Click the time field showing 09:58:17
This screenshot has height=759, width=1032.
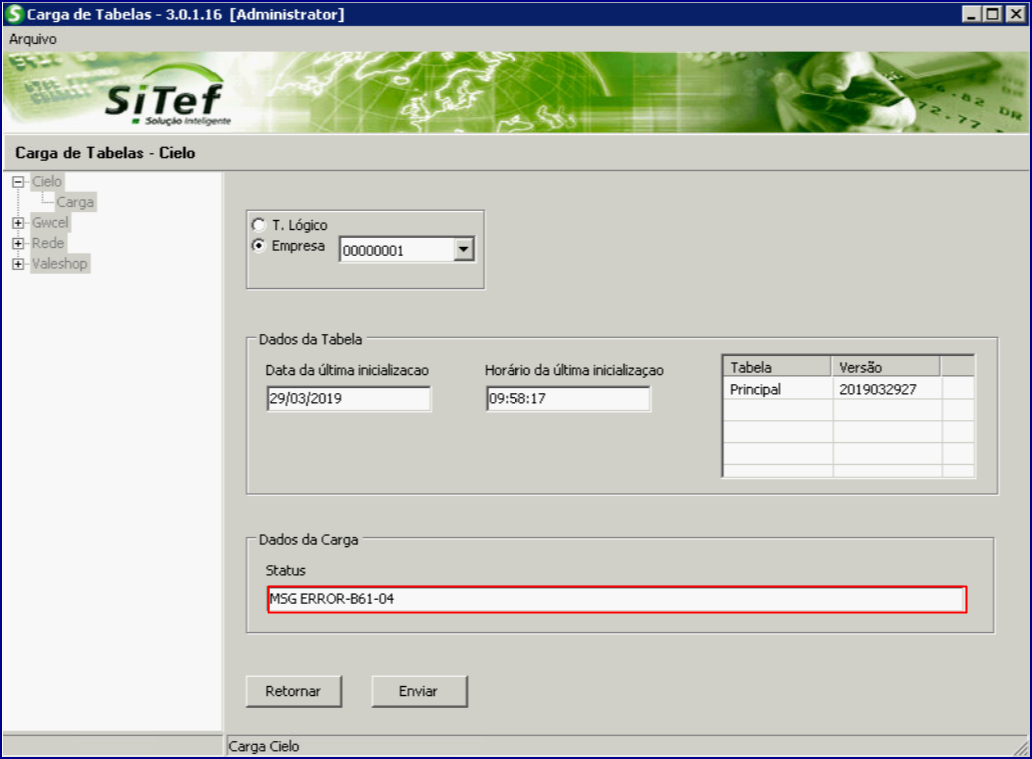point(568,398)
